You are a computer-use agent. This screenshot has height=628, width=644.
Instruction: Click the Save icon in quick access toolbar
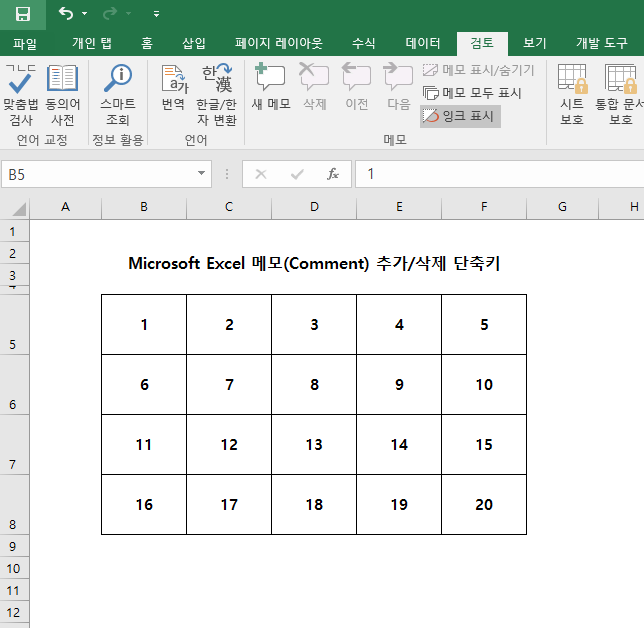point(23,14)
